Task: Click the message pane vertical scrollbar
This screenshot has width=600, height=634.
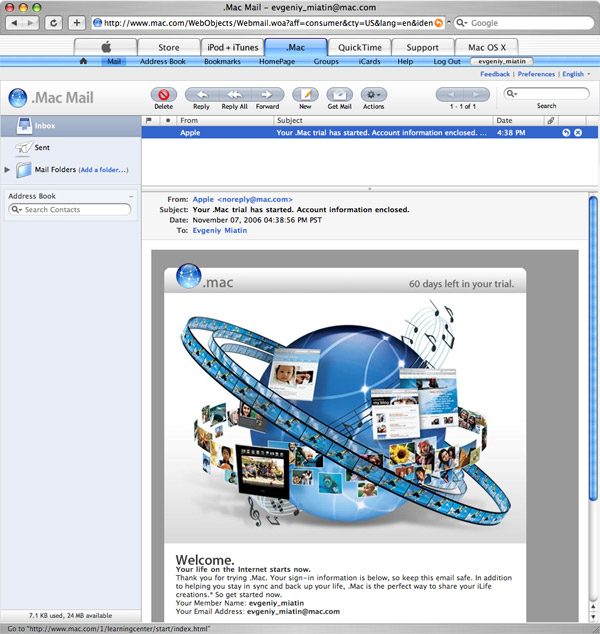Action: coord(593,348)
